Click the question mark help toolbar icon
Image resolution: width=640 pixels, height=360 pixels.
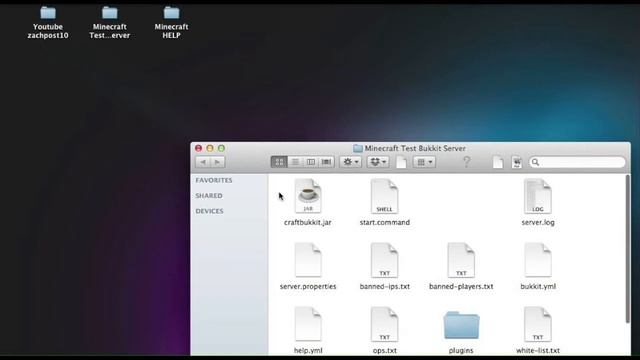click(467, 162)
